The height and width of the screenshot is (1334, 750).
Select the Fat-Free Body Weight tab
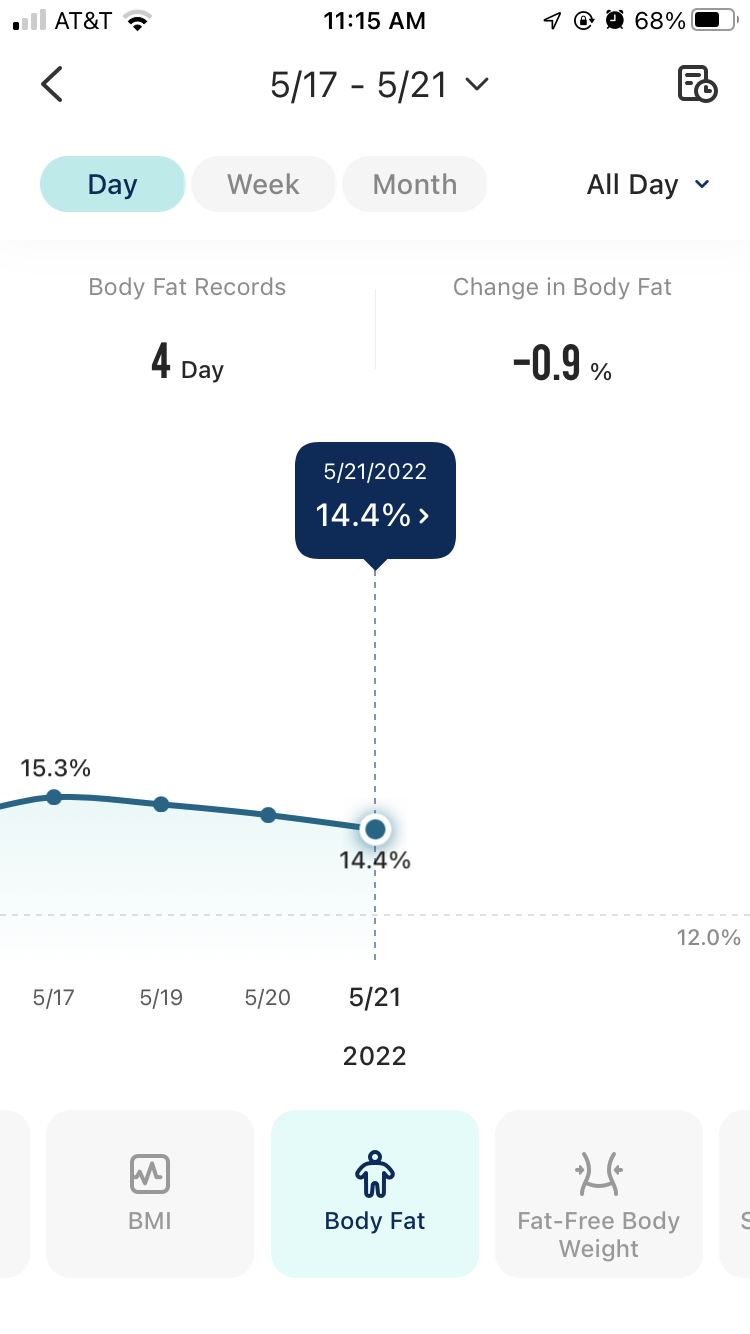pyautogui.click(x=599, y=1193)
